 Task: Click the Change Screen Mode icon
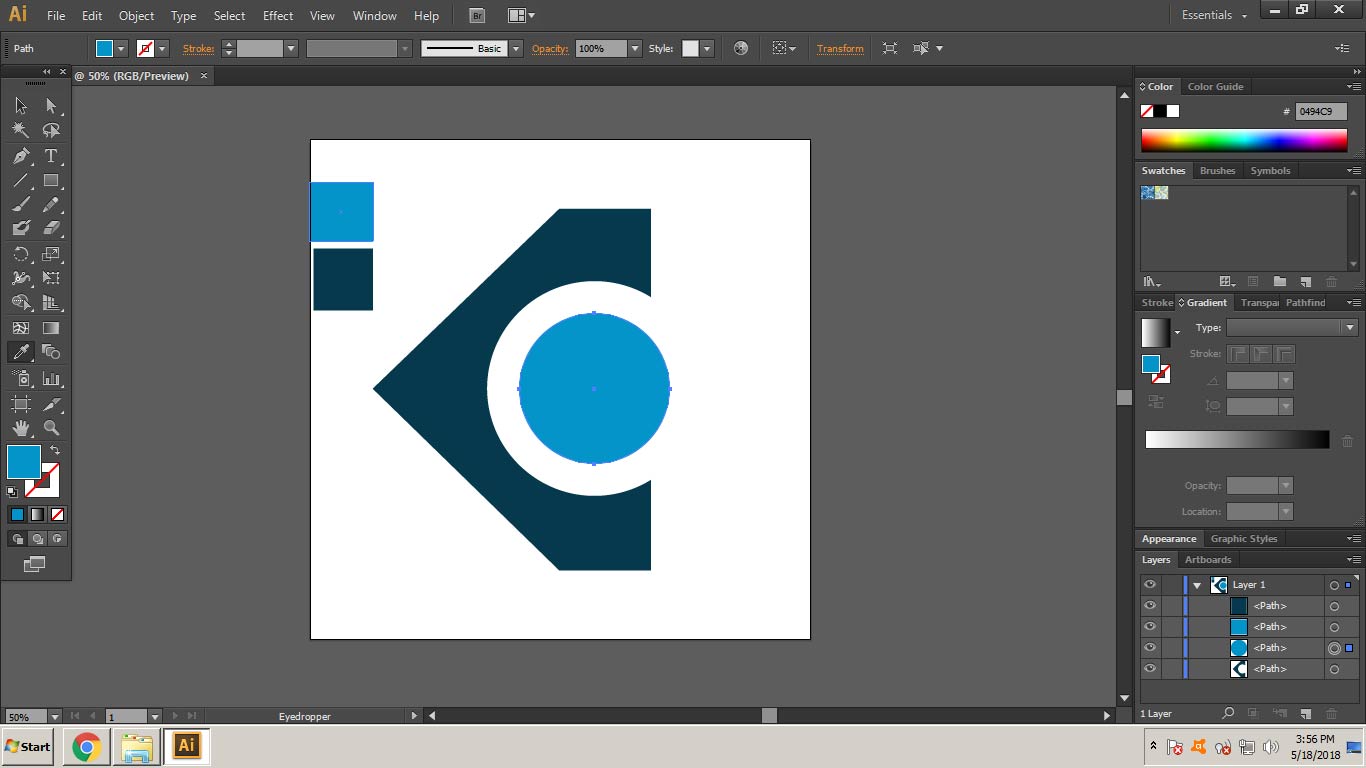tap(35, 564)
